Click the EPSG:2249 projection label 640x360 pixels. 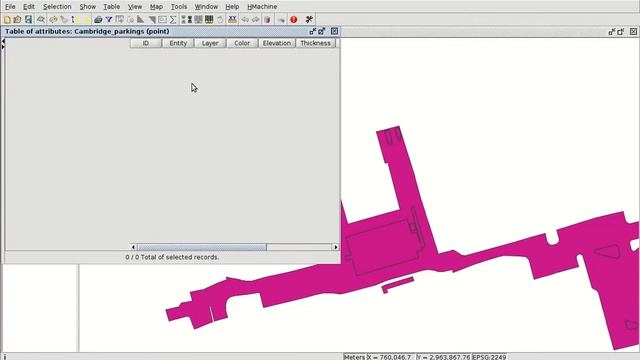pos(489,357)
